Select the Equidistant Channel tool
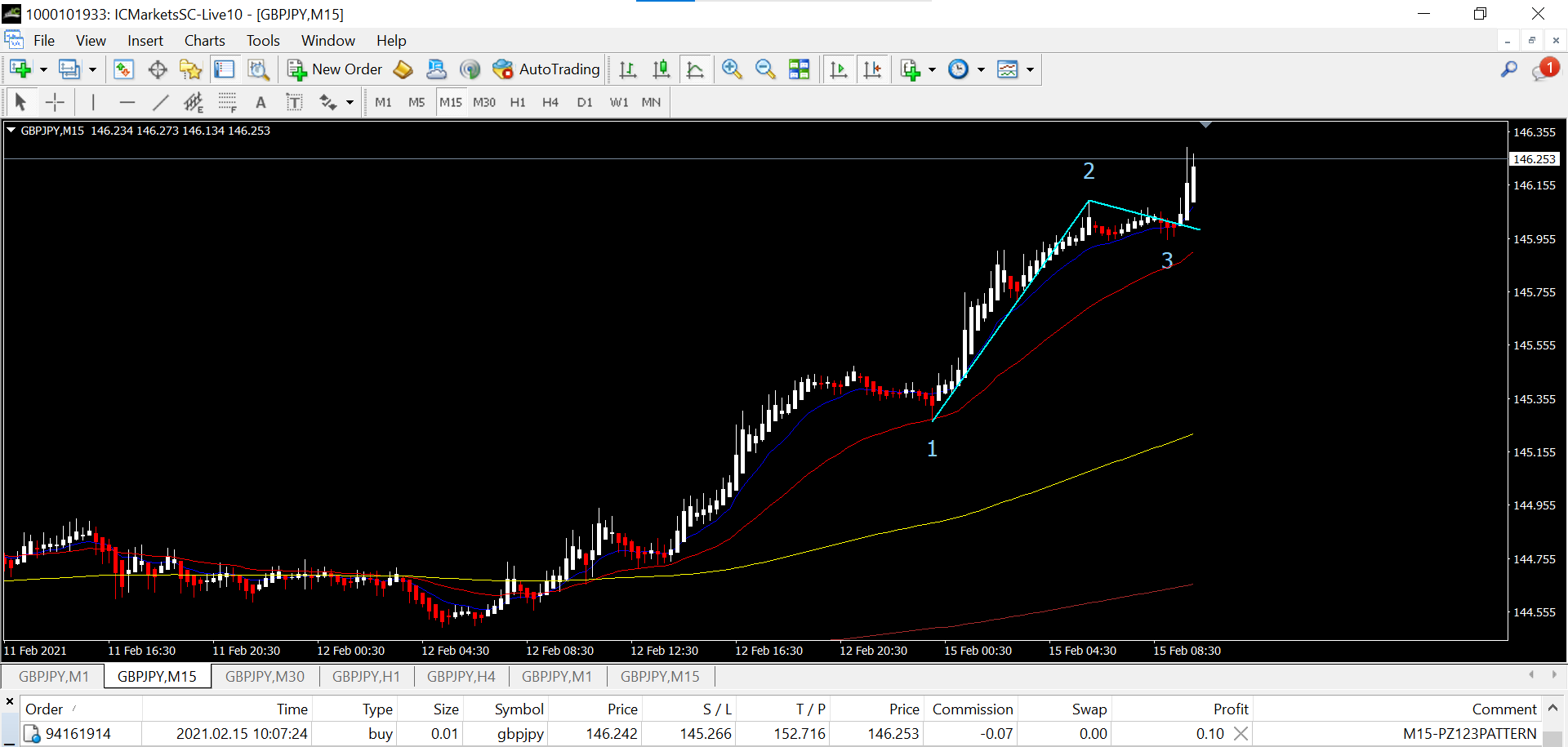Screen dimensions: 1568x747 pos(194,102)
